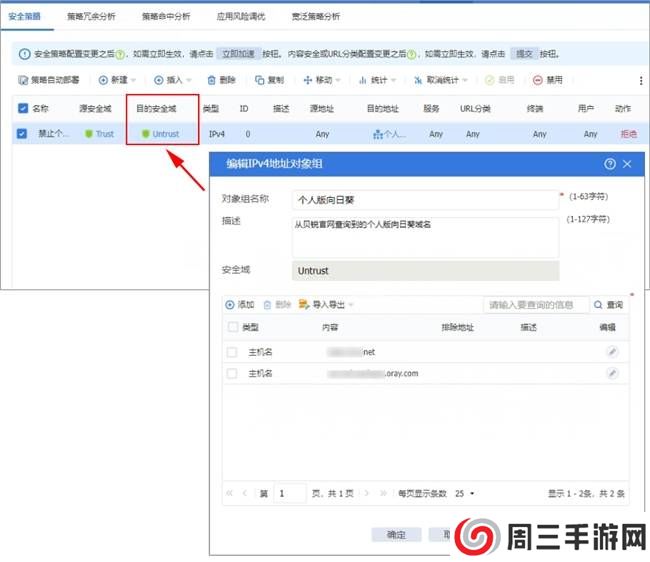Screen dimensions: 650x562
Task: Click edit pencil for the oray.com host row
Action: [x=612, y=373]
